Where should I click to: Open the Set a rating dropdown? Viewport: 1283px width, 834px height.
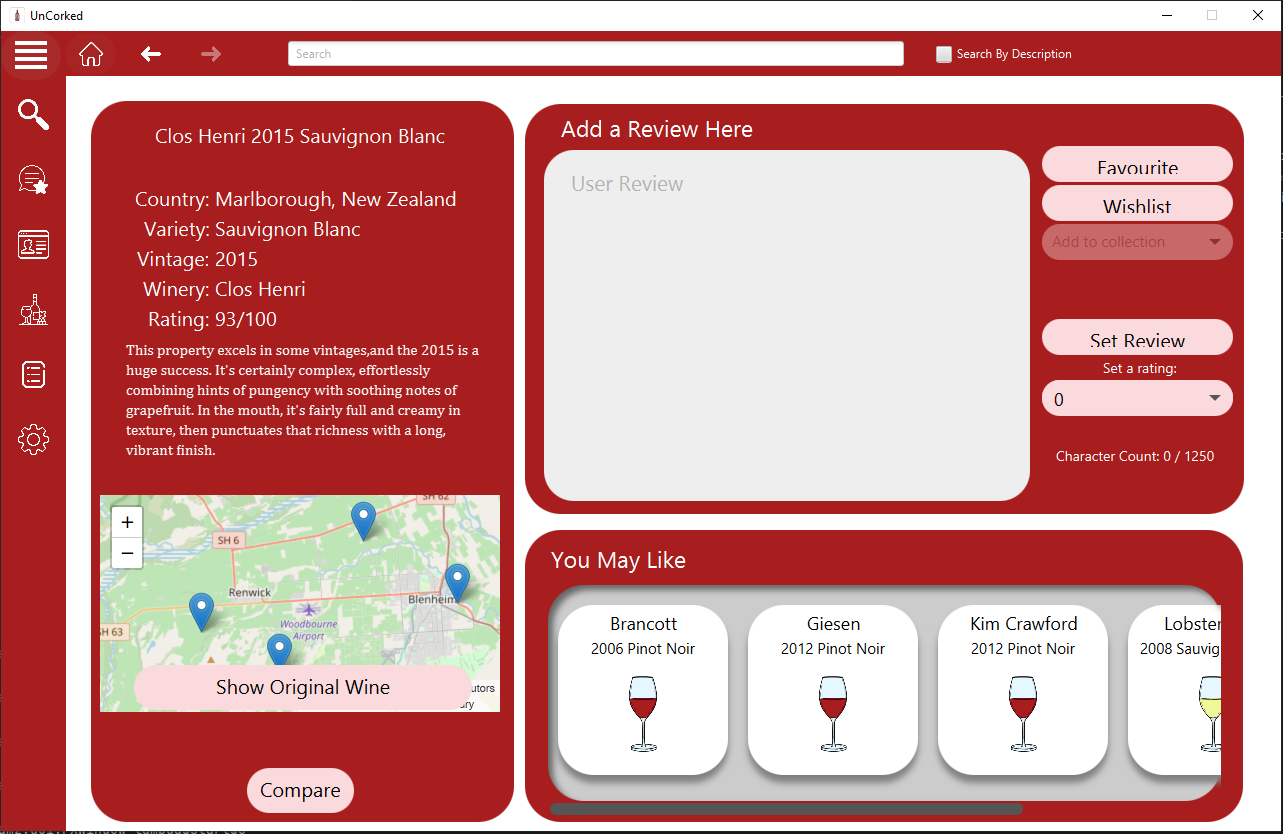click(x=1137, y=398)
